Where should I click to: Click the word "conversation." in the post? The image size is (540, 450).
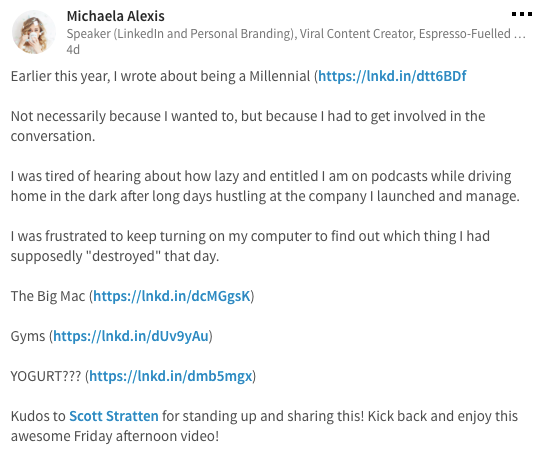point(53,136)
